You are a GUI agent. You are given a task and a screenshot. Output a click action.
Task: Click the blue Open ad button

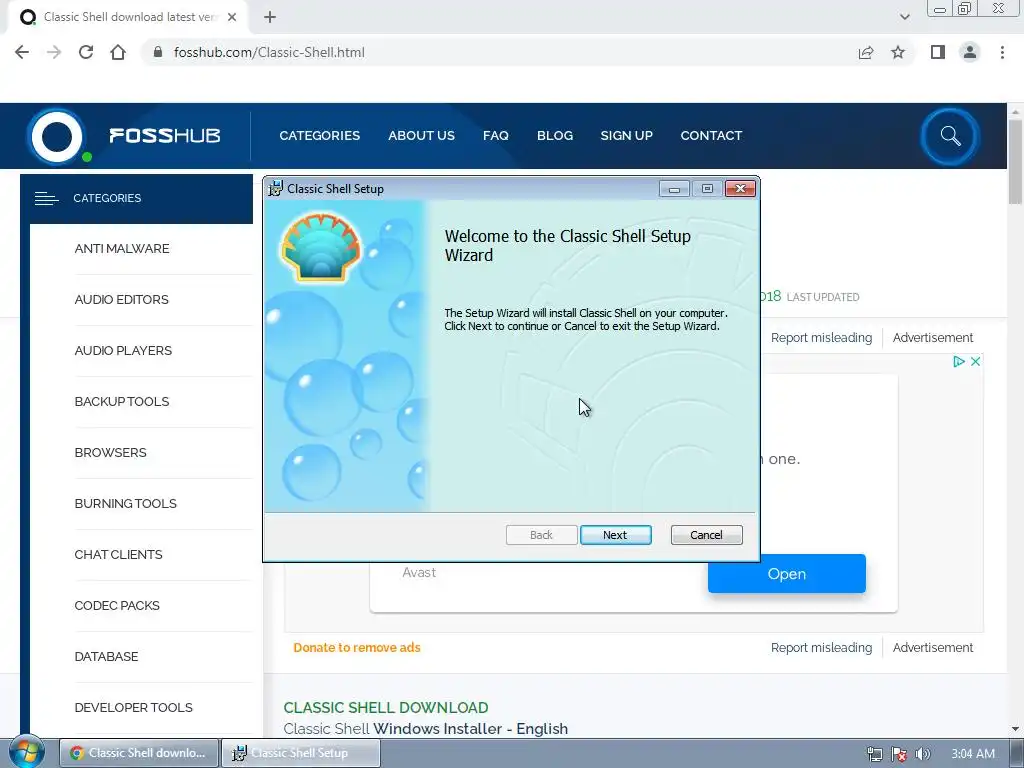(x=786, y=574)
